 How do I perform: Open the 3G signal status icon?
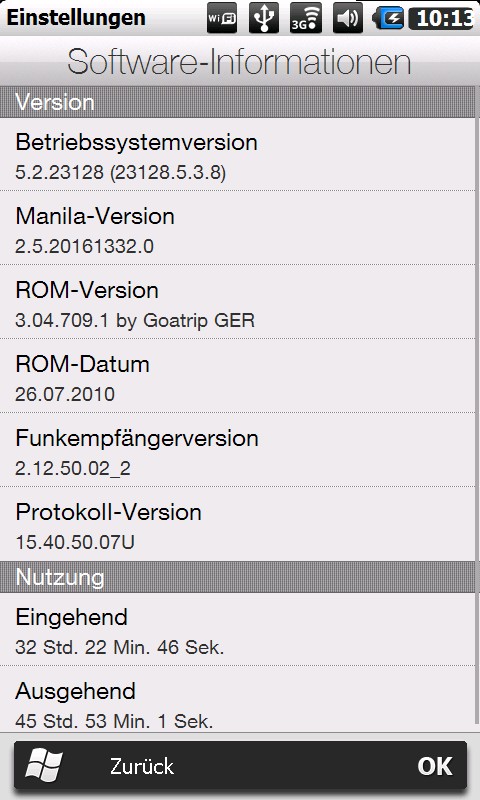click(306, 18)
